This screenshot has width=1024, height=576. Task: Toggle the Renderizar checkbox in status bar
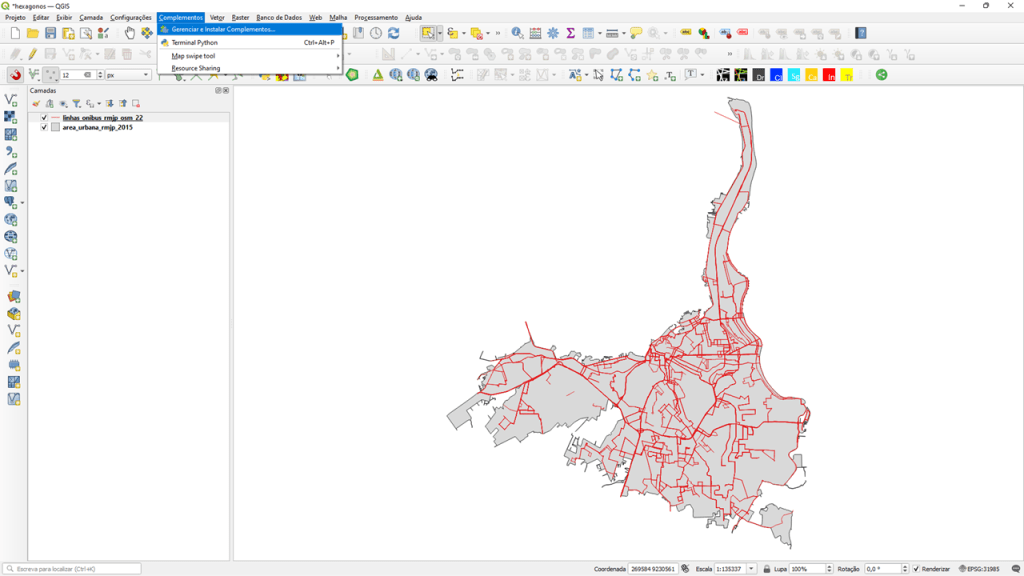pos(915,569)
